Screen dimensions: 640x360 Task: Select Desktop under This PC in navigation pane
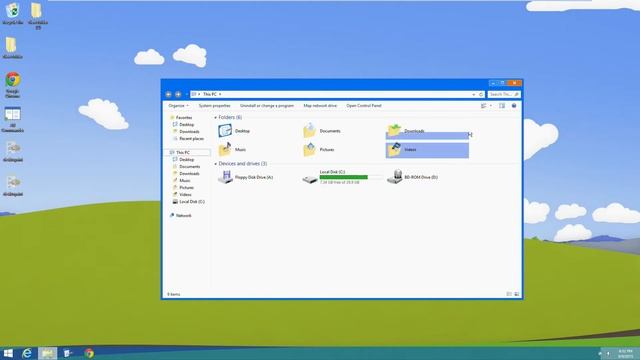(183, 160)
